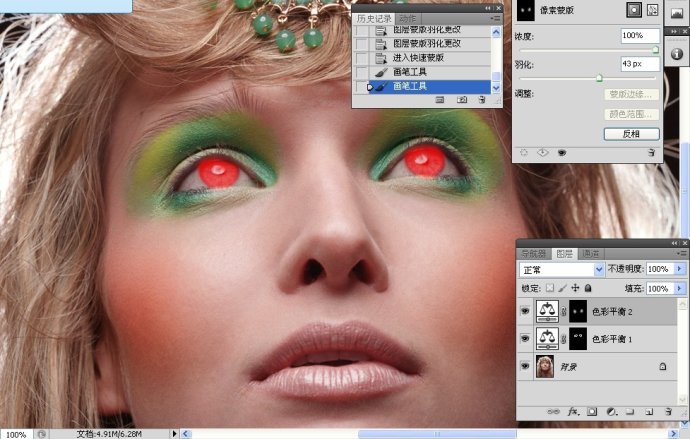The height and width of the screenshot is (439, 690).
Task: Select the mask thumbnail of 色彩平衡 1
Action: click(x=578, y=339)
